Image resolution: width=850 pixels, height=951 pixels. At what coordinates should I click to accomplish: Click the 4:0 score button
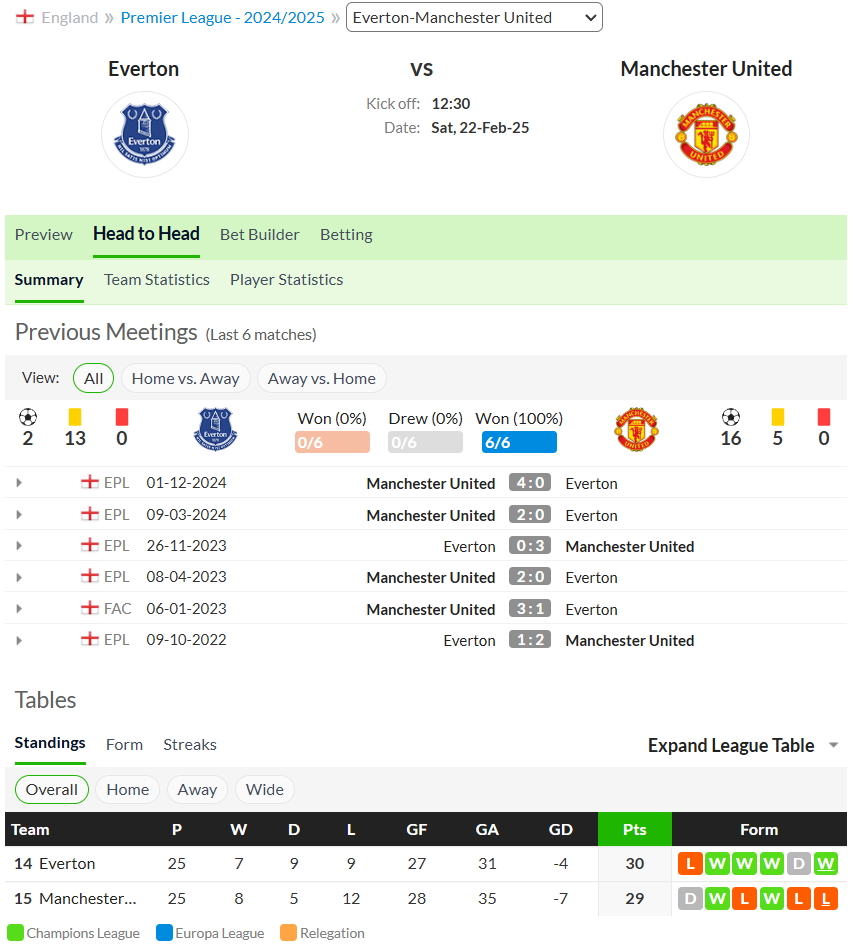530,483
